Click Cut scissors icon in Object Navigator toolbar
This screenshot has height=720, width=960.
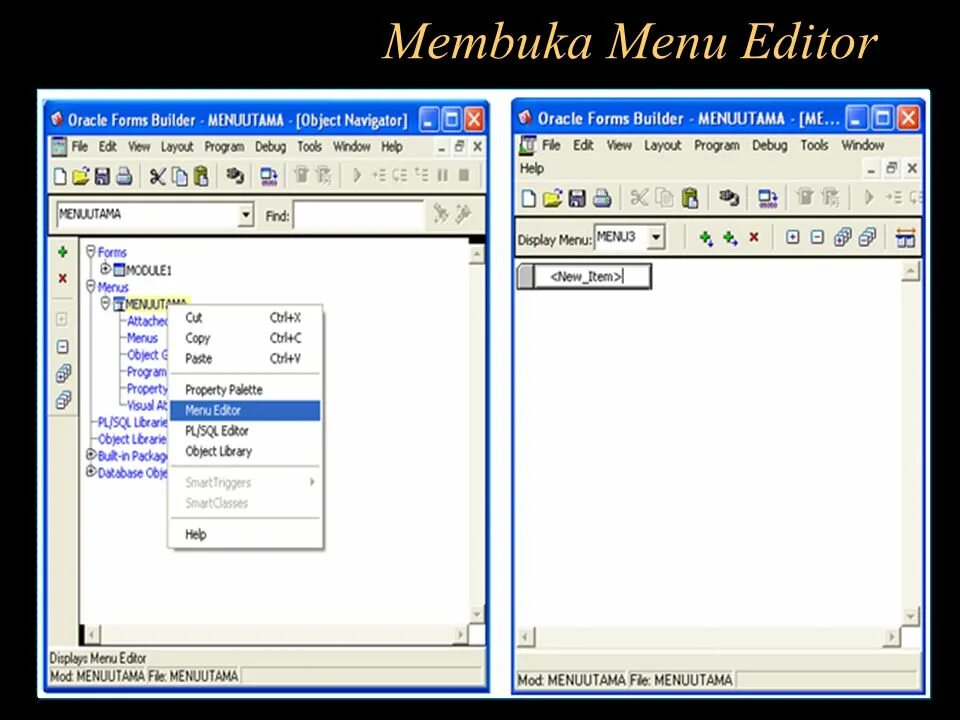[x=157, y=176]
